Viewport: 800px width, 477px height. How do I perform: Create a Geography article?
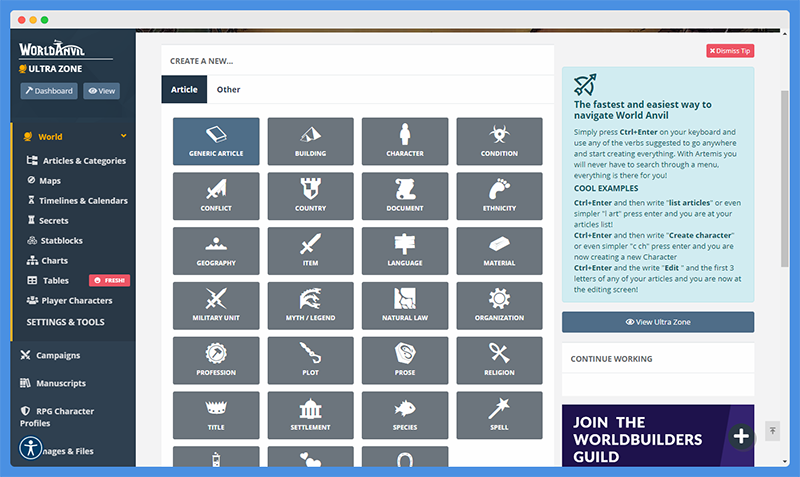tap(216, 251)
